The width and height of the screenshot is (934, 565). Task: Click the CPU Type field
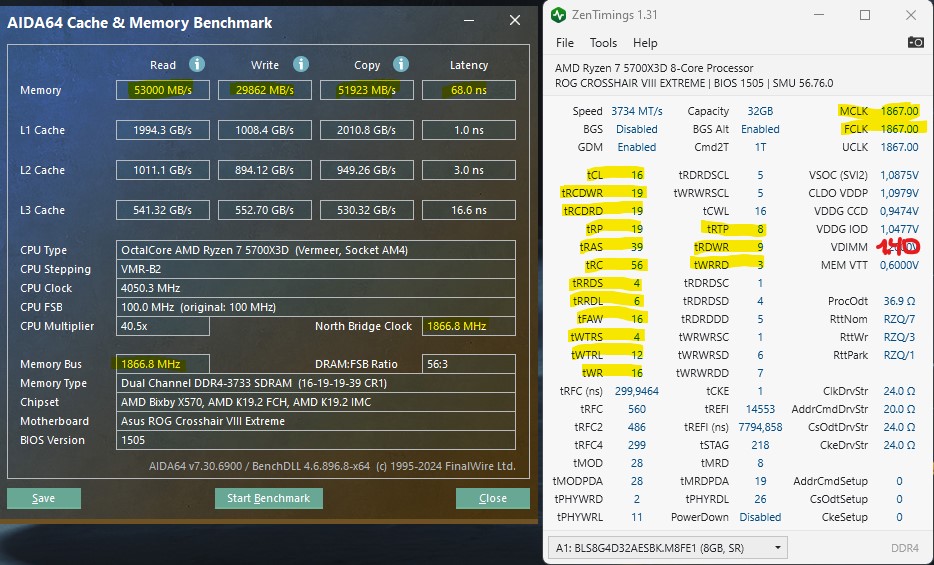(x=316, y=250)
